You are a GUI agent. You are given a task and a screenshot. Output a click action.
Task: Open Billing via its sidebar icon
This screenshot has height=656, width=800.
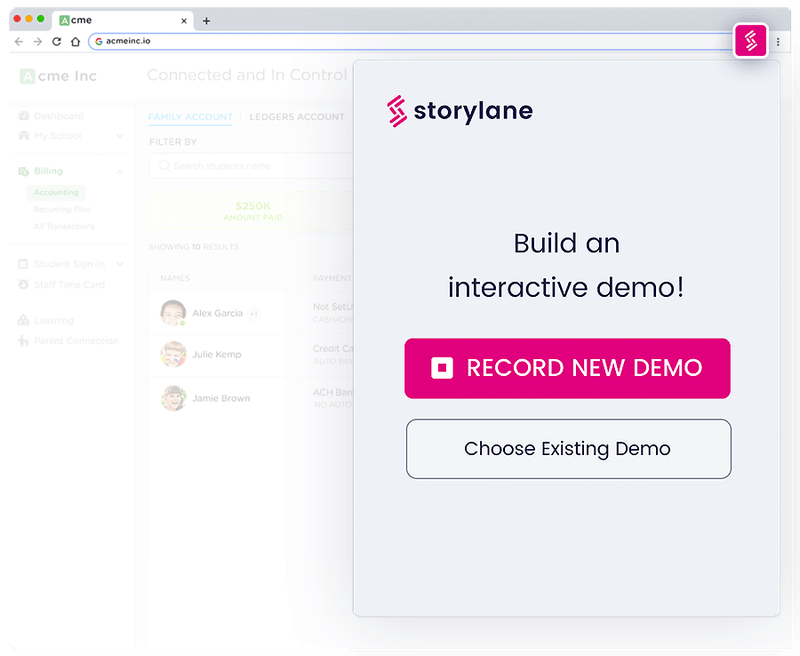(23, 171)
